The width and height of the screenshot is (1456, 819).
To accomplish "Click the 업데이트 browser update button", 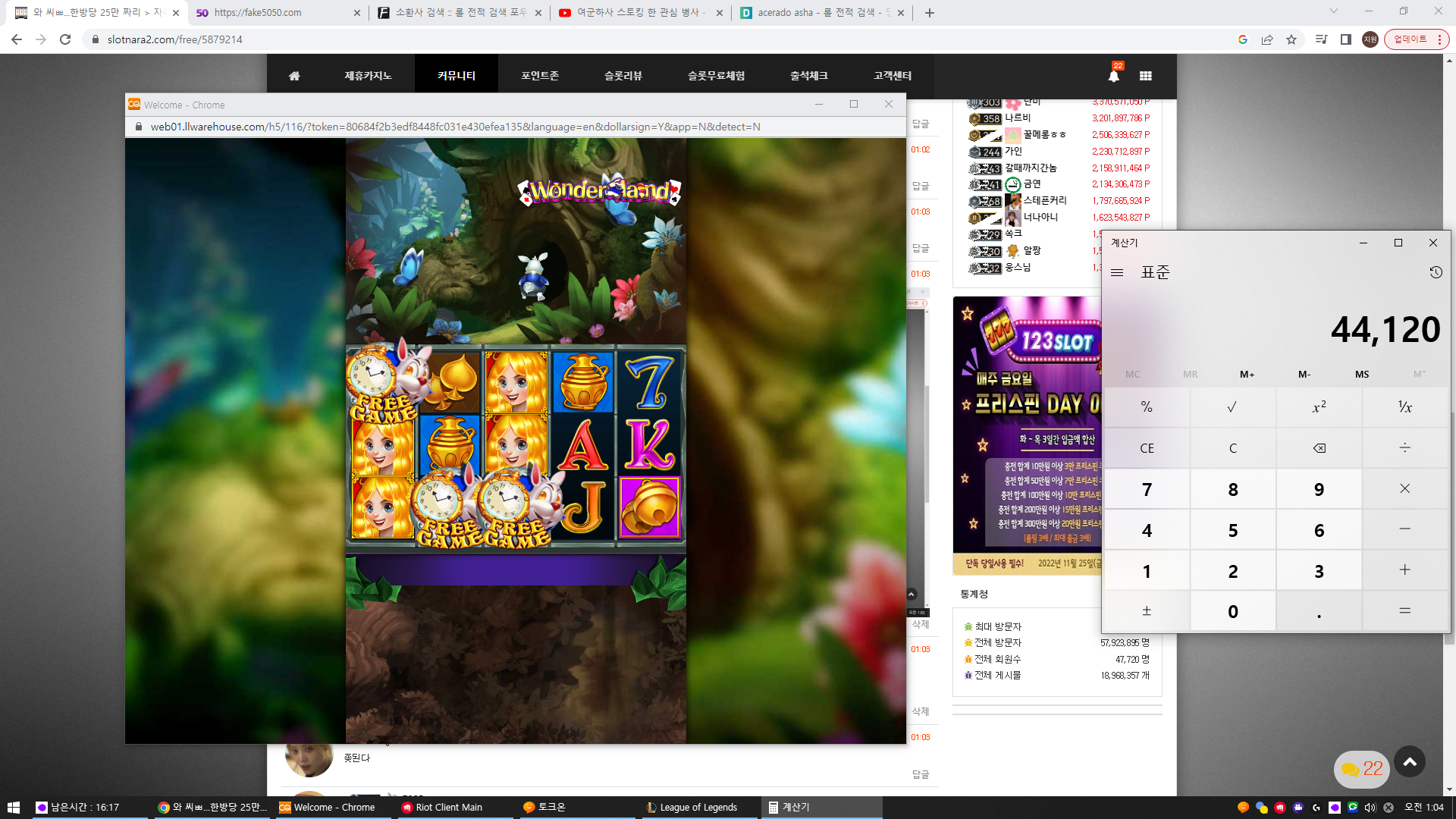I will click(x=1417, y=39).
